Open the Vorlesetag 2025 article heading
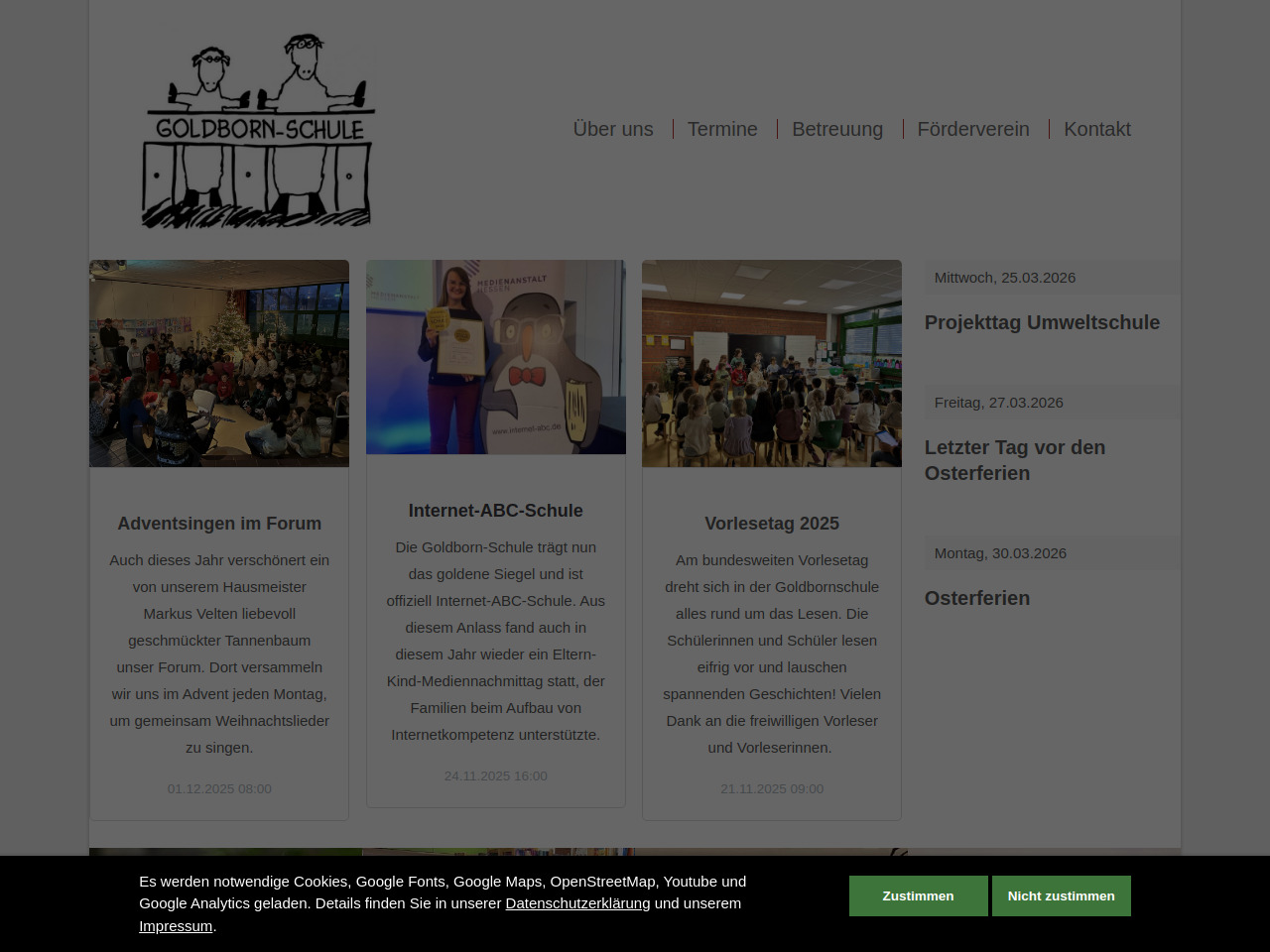1270x952 pixels. pyautogui.click(x=771, y=524)
